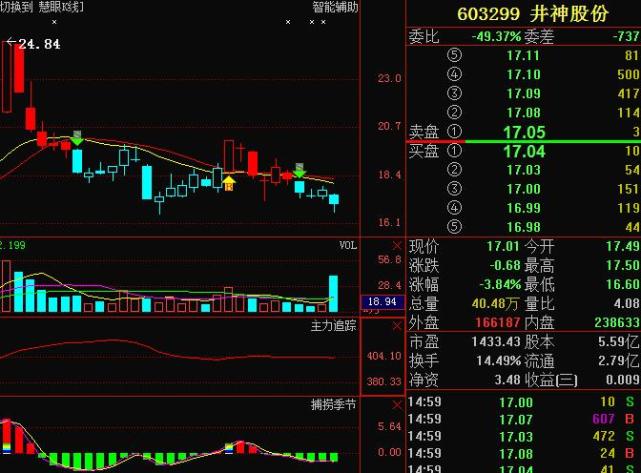641x473 pixels.
Task: Click the second green sell arrow marker
Action: (299, 170)
